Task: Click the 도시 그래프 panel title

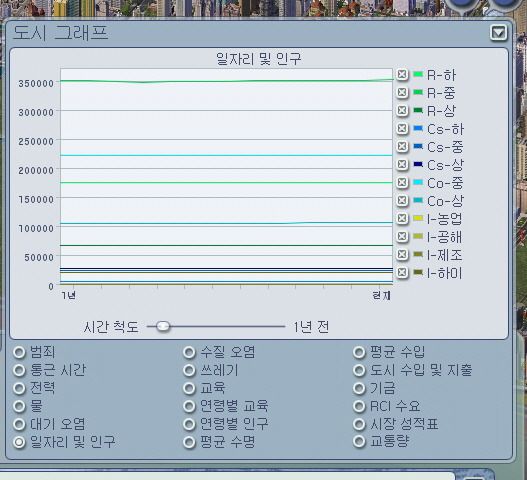Action: [60, 33]
